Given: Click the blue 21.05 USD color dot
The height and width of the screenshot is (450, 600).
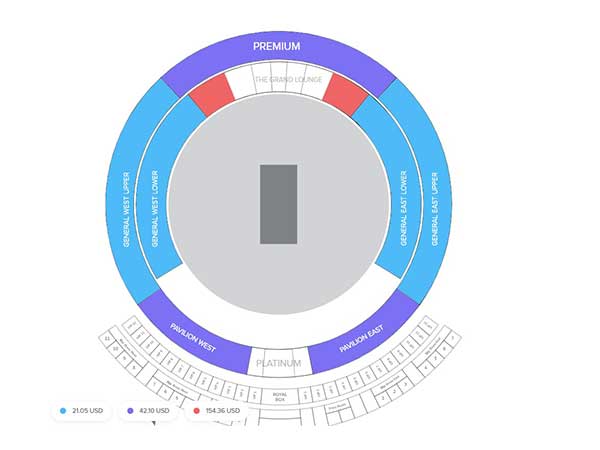Looking at the screenshot, I should 63,411.
